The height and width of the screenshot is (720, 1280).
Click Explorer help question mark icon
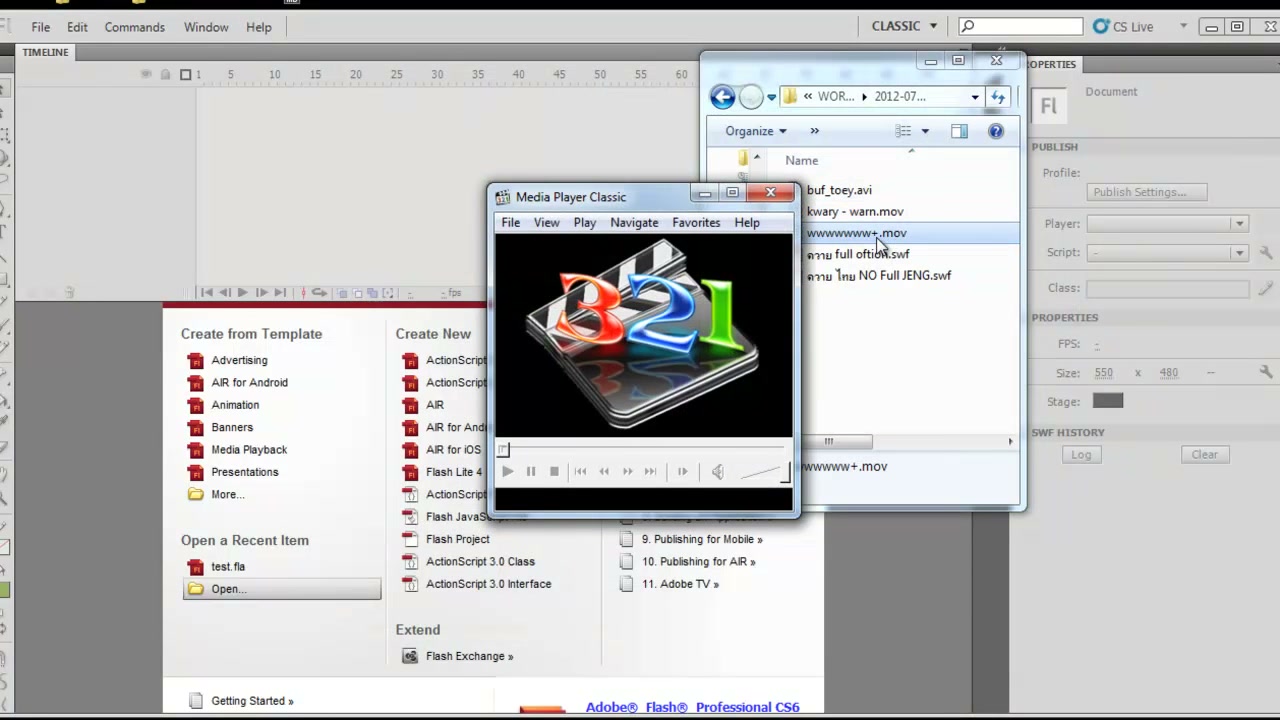tap(996, 131)
